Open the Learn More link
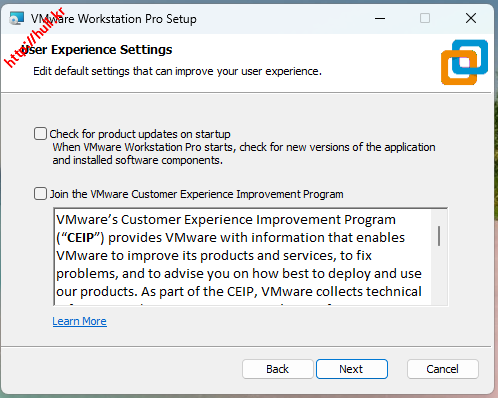Viewport: 498px width, 398px height. pos(79,321)
